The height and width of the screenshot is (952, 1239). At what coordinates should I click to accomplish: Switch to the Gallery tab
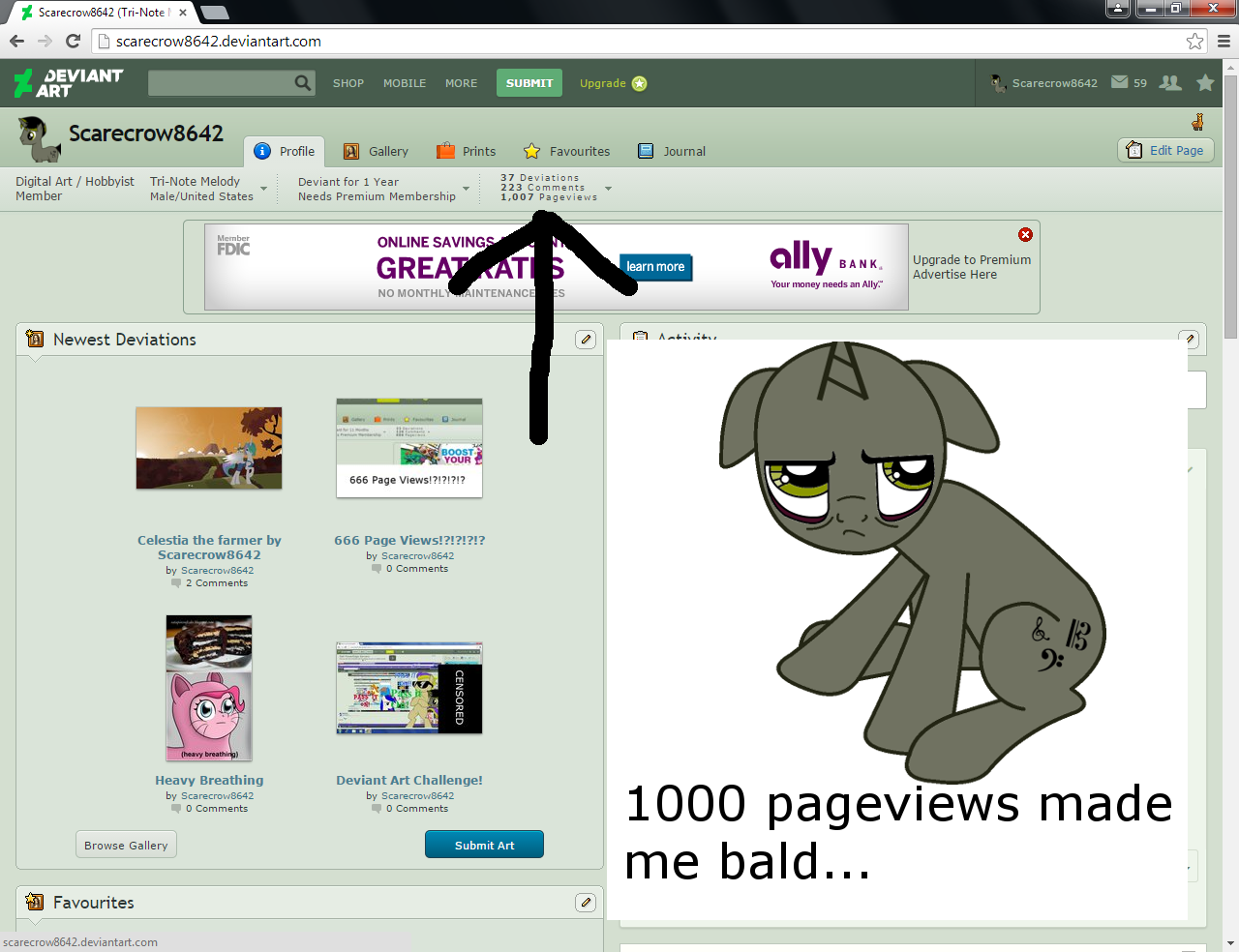377,151
